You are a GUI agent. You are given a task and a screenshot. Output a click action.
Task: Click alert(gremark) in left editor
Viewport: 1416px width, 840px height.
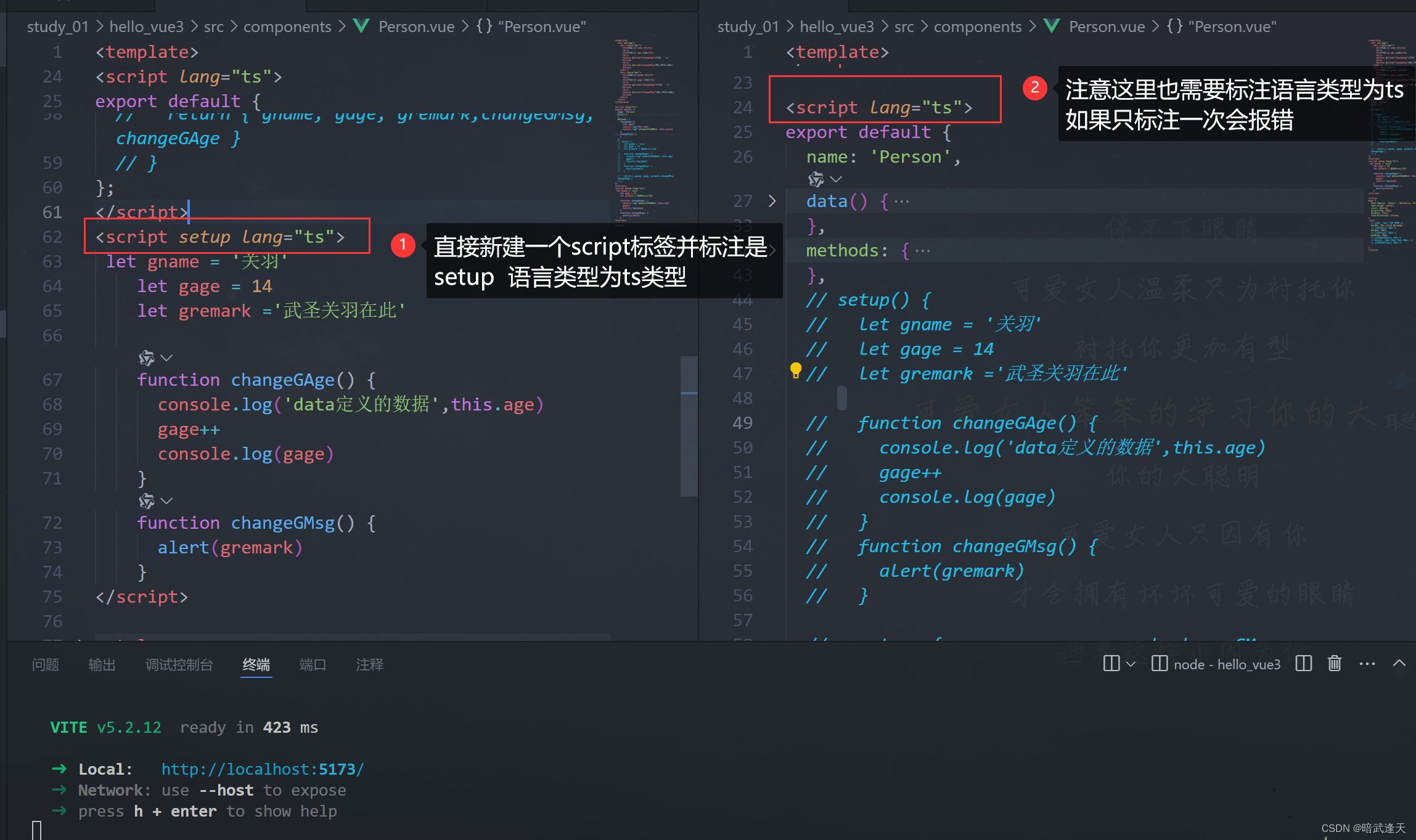point(230,547)
